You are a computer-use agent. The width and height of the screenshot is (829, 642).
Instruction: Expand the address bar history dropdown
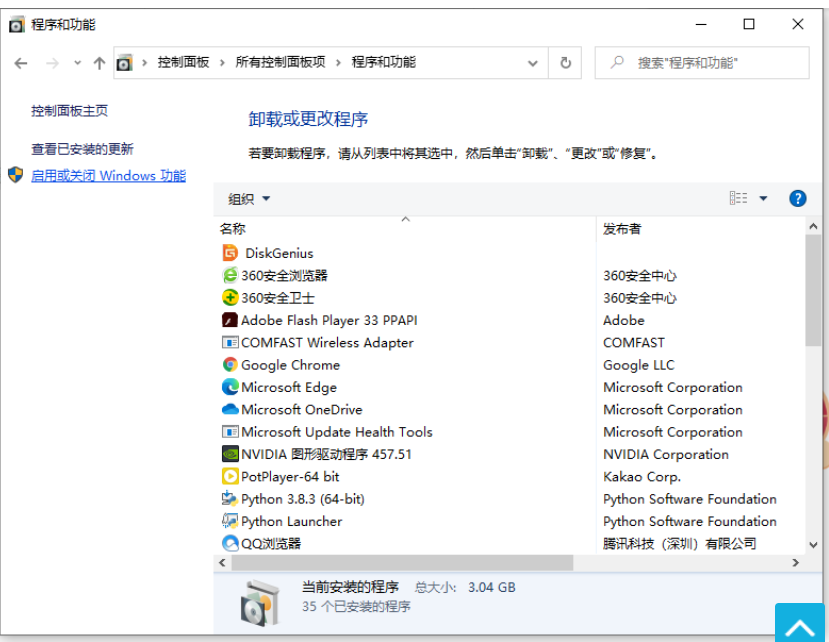tap(533, 63)
